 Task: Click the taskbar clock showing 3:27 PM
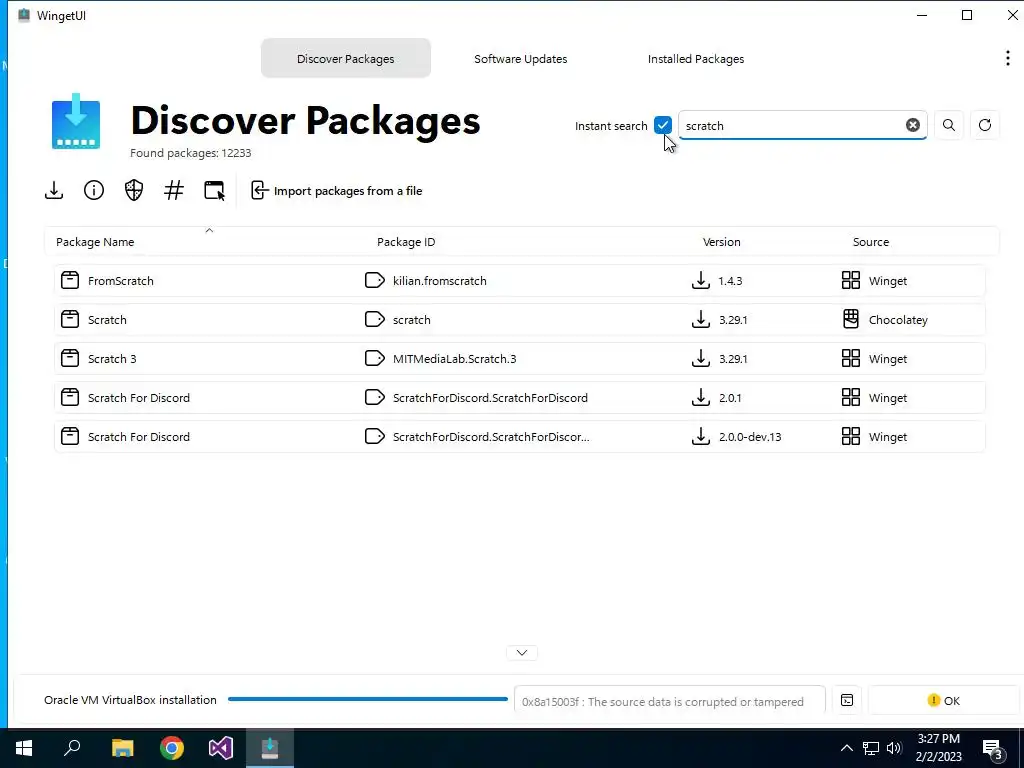click(x=938, y=748)
